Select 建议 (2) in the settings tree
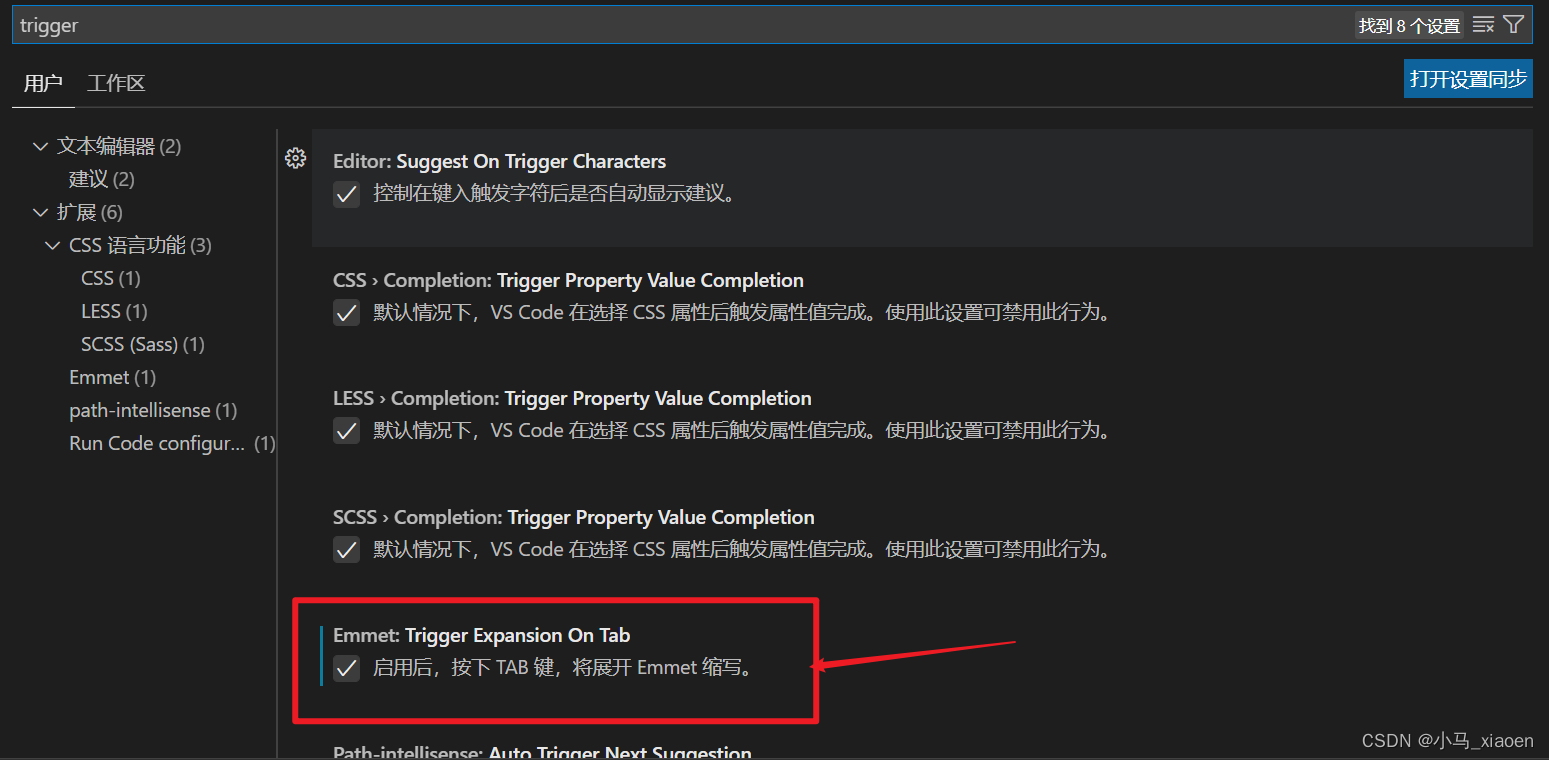The width and height of the screenshot is (1549, 760). (x=101, y=180)
